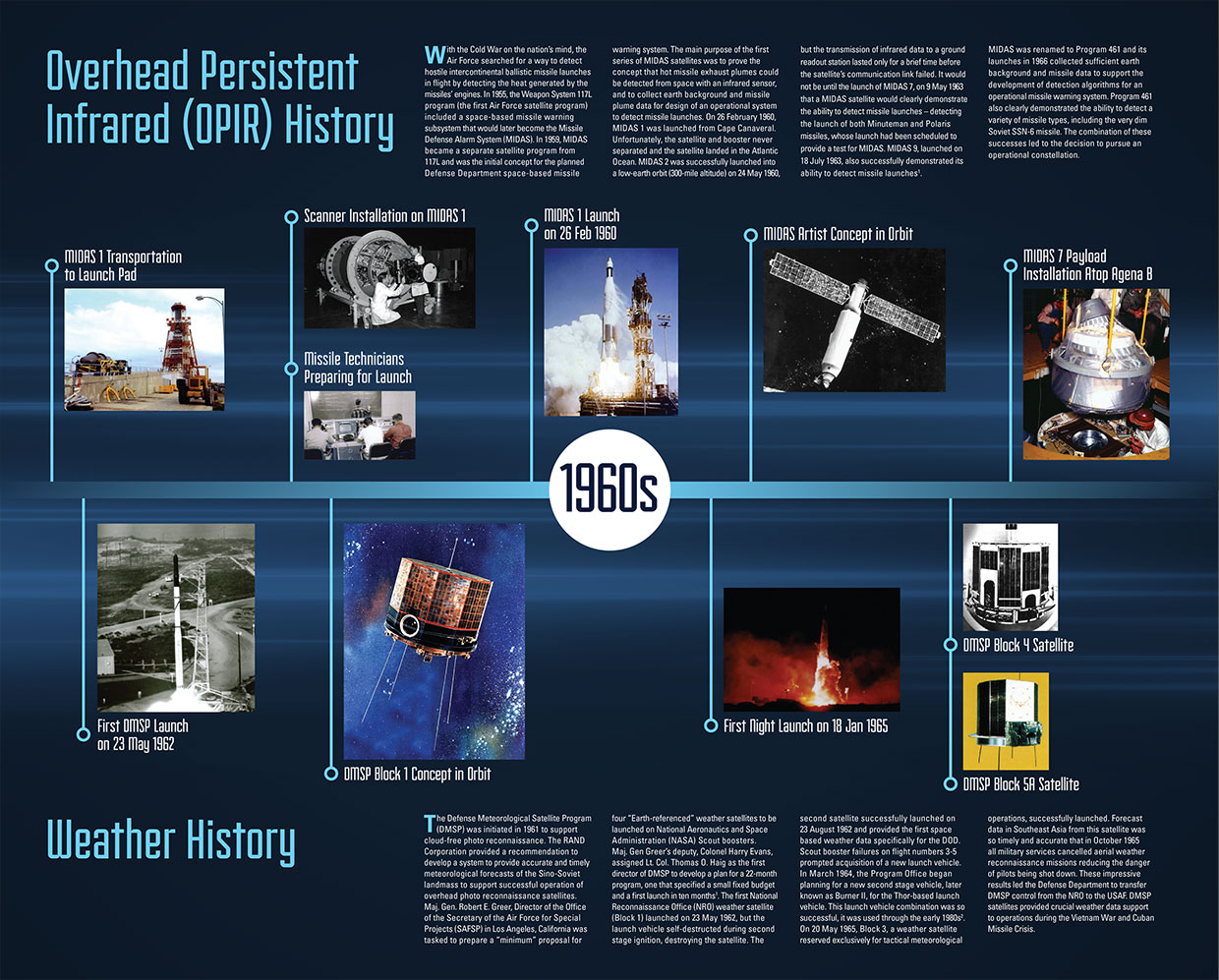Click the "First DMSP Launch on 23 May 1962" caption
This screenshot has width=1219, height=980.
click(x=143, y=735)
